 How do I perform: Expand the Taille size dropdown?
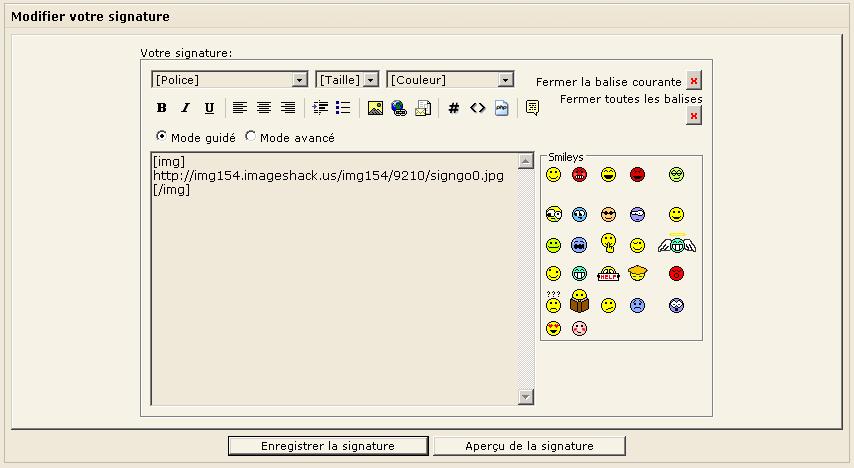pos(347,80)
